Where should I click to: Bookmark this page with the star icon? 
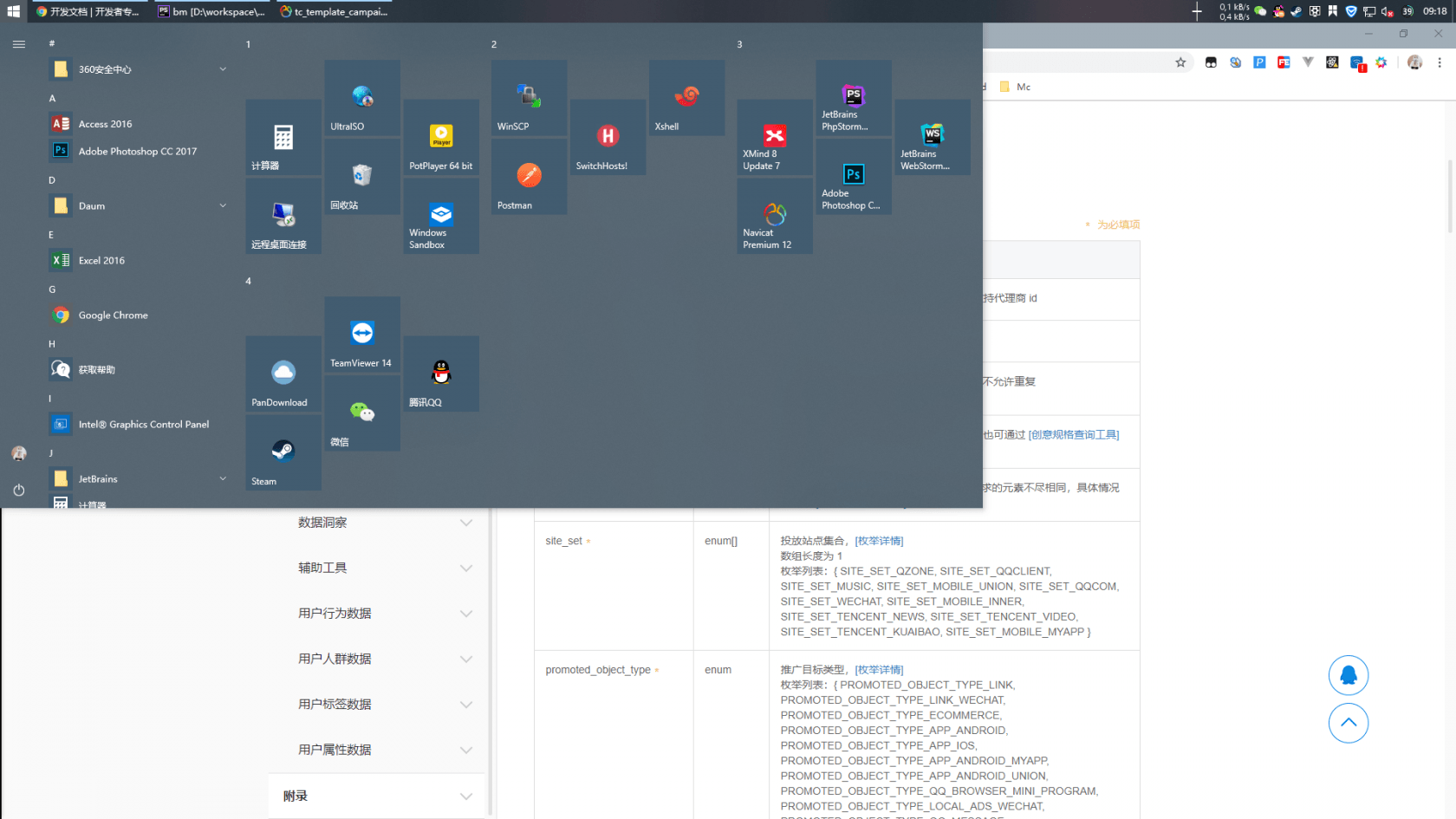(1180, 62)
